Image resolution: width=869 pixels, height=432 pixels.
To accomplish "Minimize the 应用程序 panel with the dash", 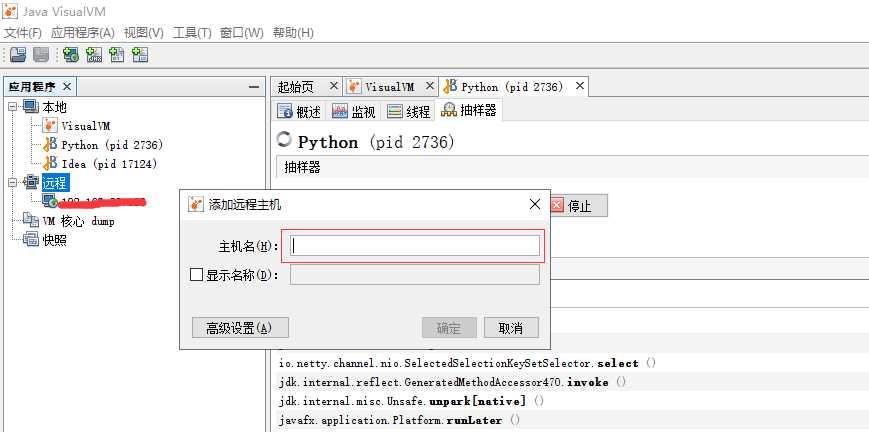I will 254,87.
